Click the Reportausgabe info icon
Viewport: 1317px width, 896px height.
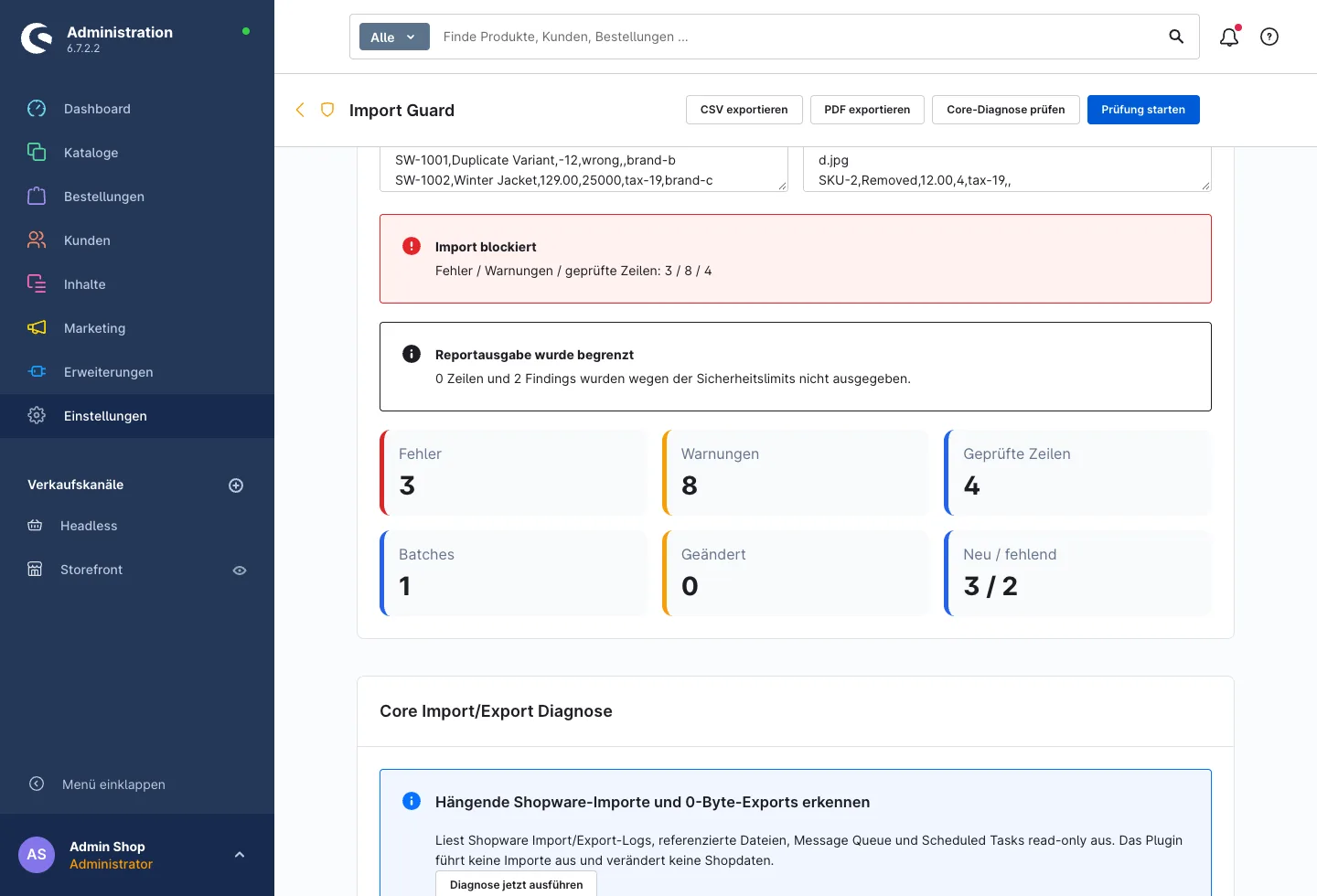[x=412, y=354]
